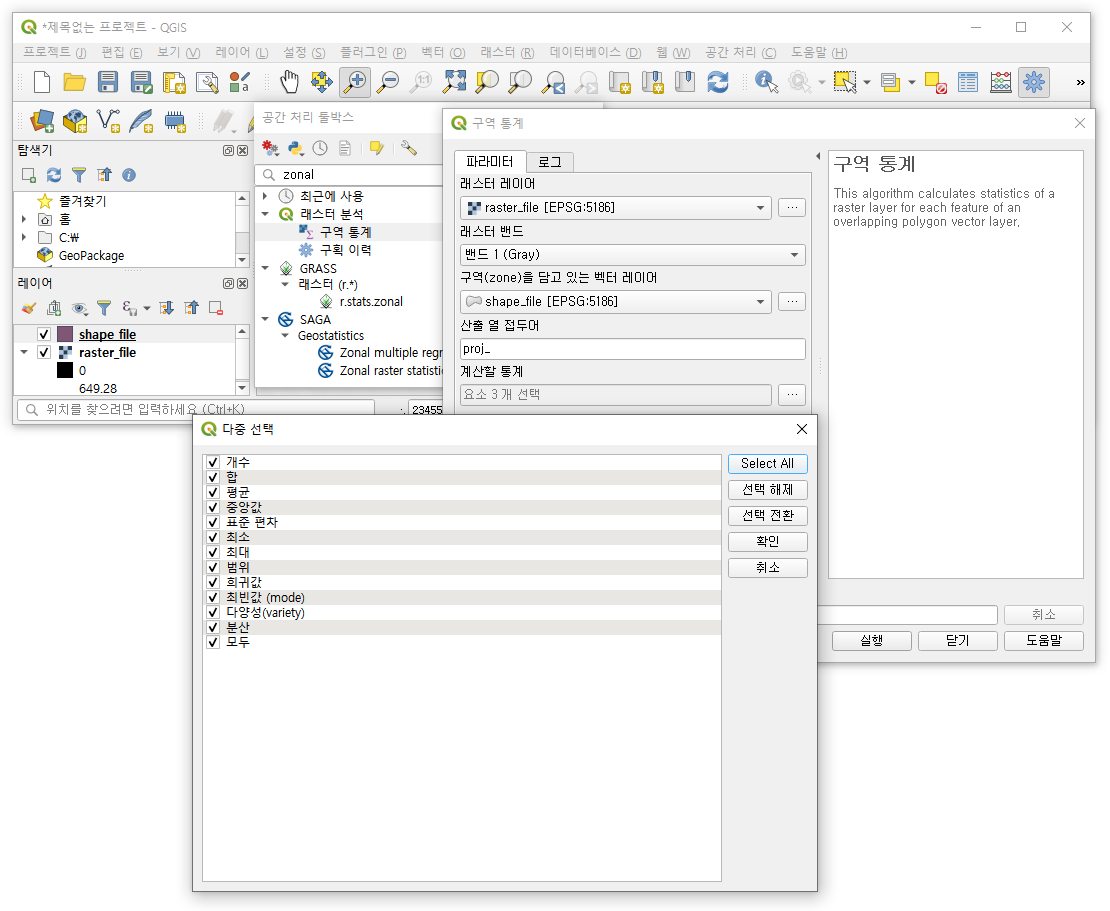Click the info icon in browser panel
The width and height of the screenshot is (1110, 911).
pyautogui.click(x=129, y=175)
